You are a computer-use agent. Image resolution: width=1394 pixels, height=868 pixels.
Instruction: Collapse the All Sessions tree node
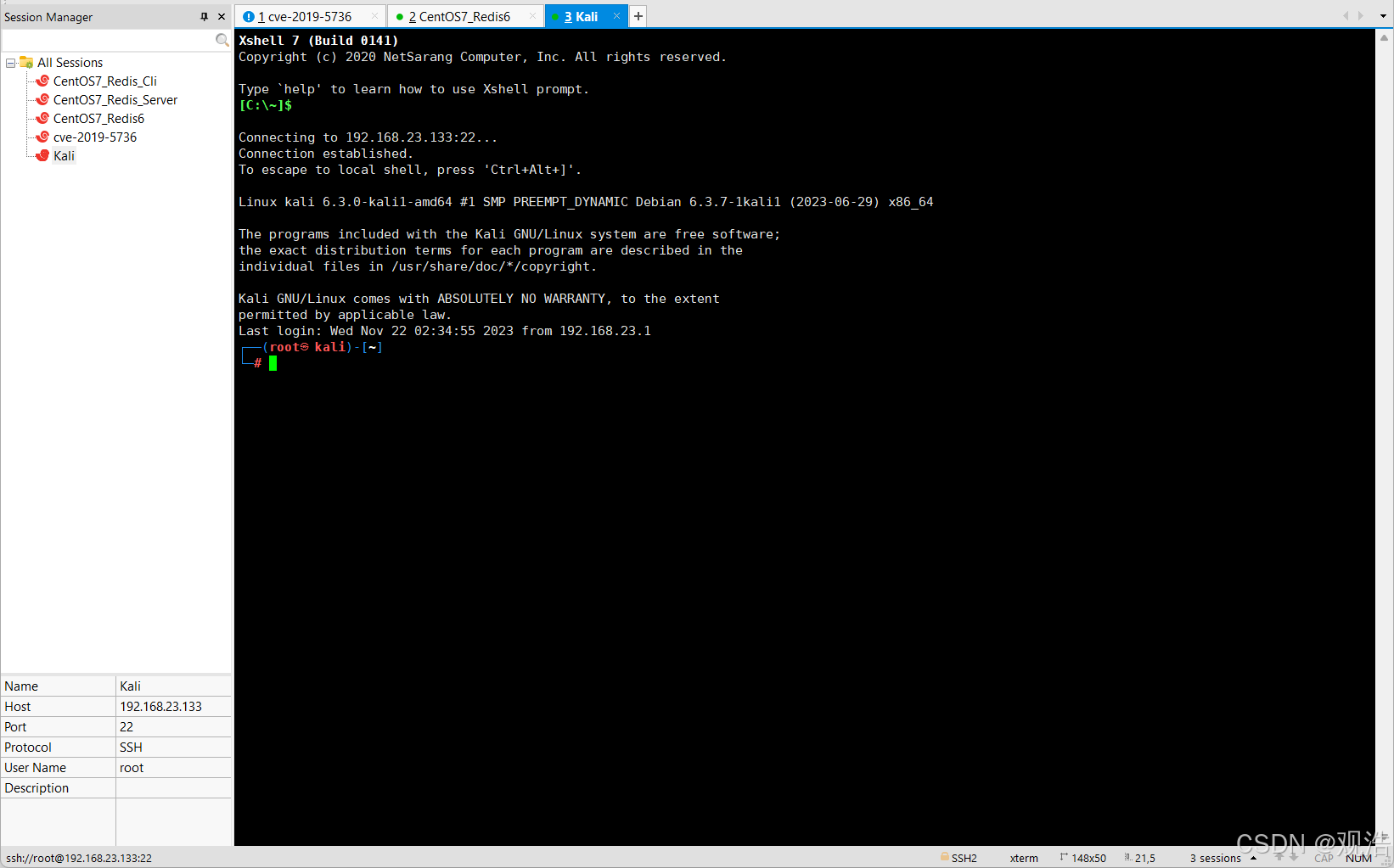click(10, 63)
